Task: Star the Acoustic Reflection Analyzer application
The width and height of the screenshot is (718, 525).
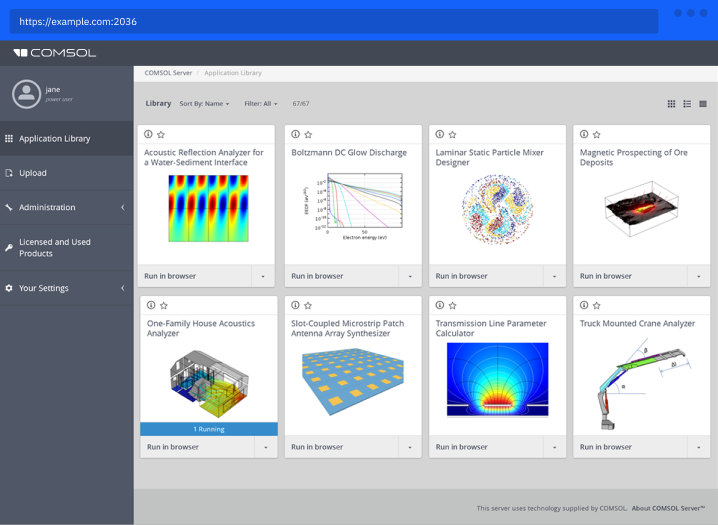Action: pyautogui.click(x=161, y=135)
